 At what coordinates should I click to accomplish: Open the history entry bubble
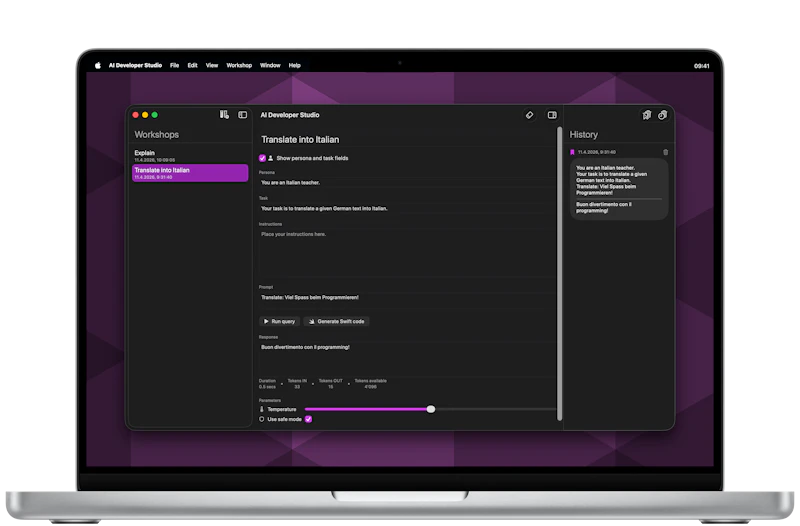(619, 189)
